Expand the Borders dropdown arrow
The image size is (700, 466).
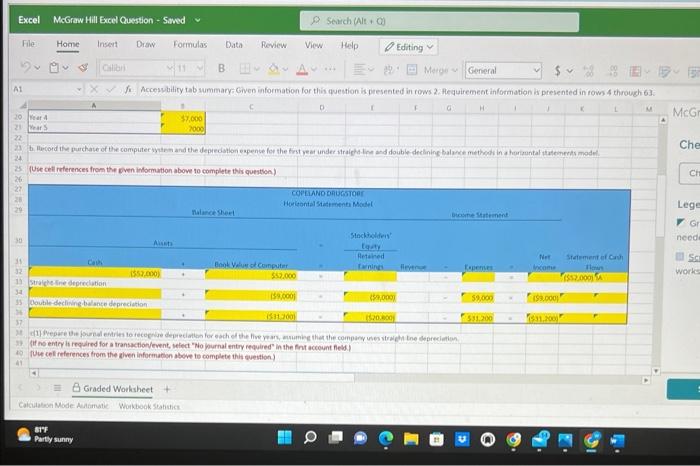[256, 69]
